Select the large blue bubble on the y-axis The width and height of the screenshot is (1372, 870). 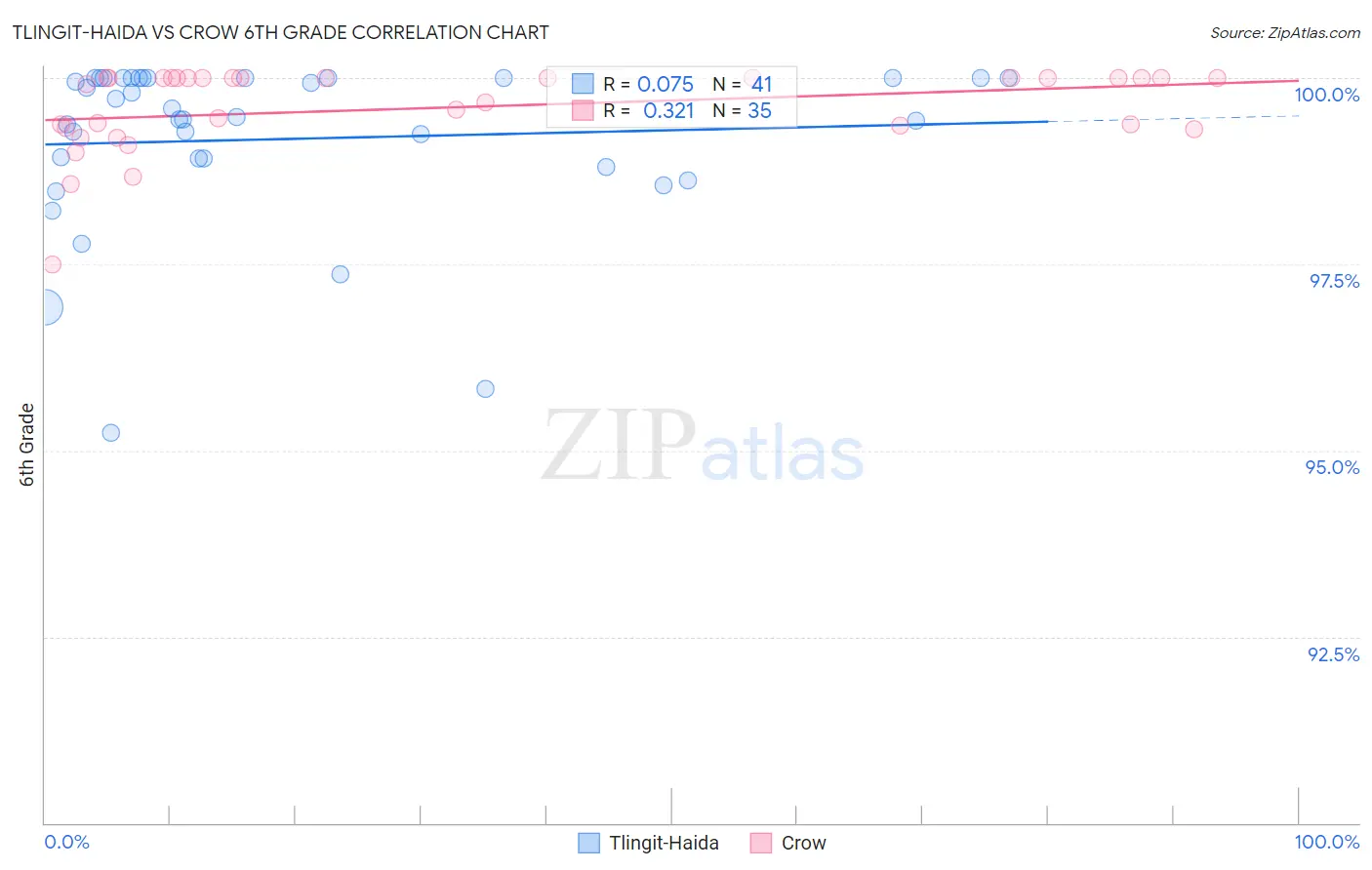pos(45,307)
